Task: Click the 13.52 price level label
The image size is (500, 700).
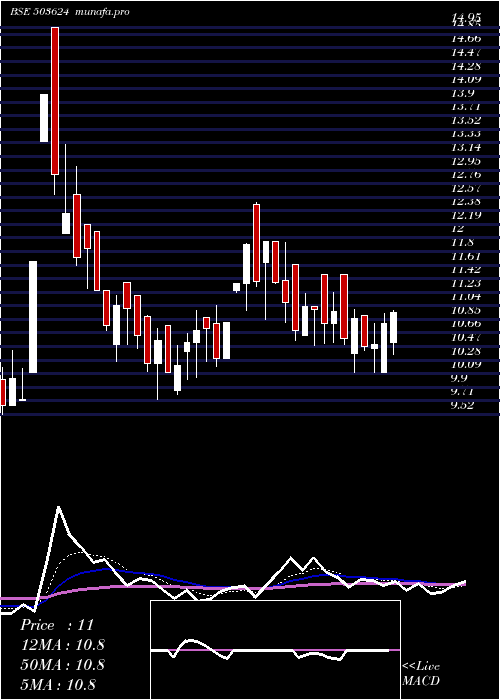Action: point(466,120)
